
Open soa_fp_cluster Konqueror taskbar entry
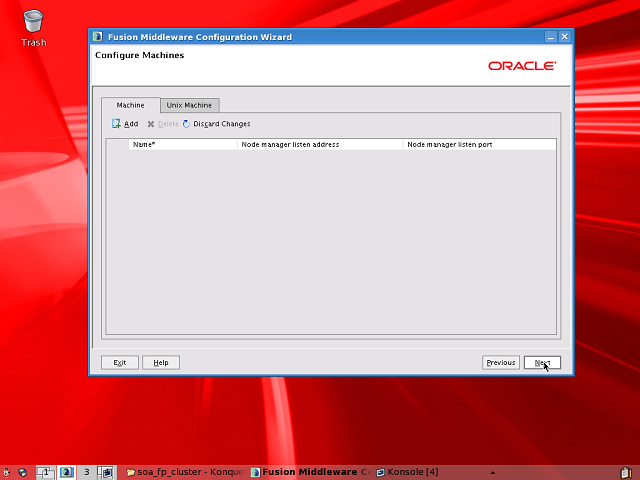point(186,472)
